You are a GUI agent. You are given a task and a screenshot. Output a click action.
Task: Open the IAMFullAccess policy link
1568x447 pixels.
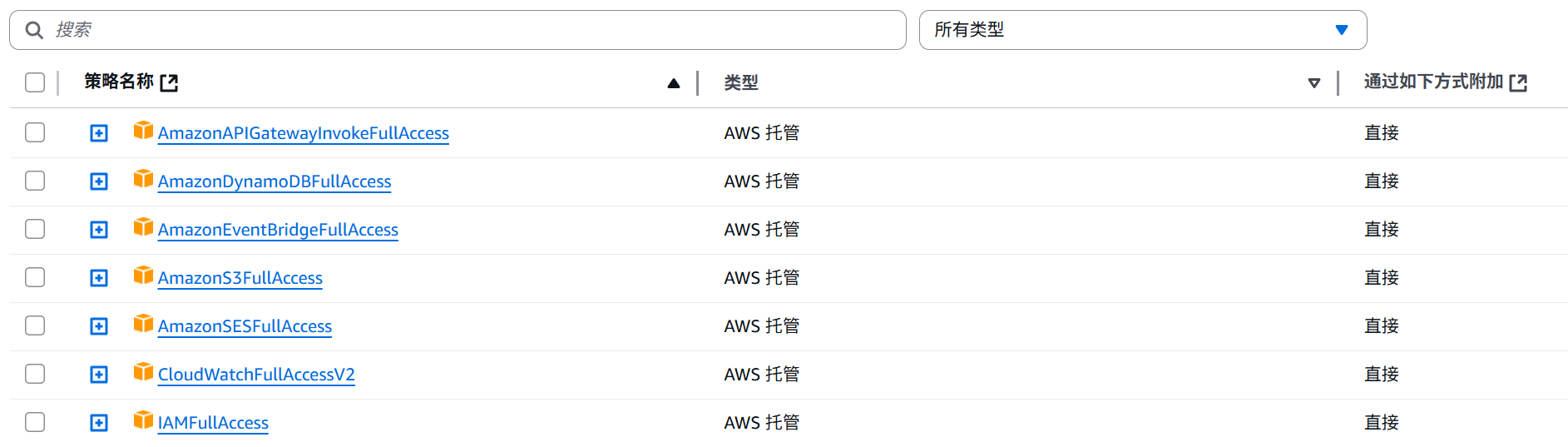213,423
